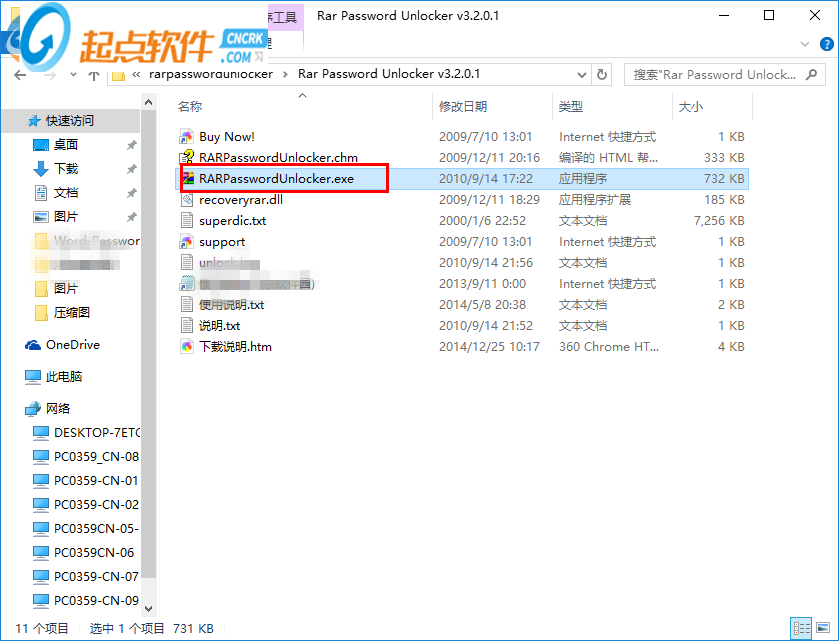Unpin 下载 using its pin icon
839x641 pixels.
point(131,170)
